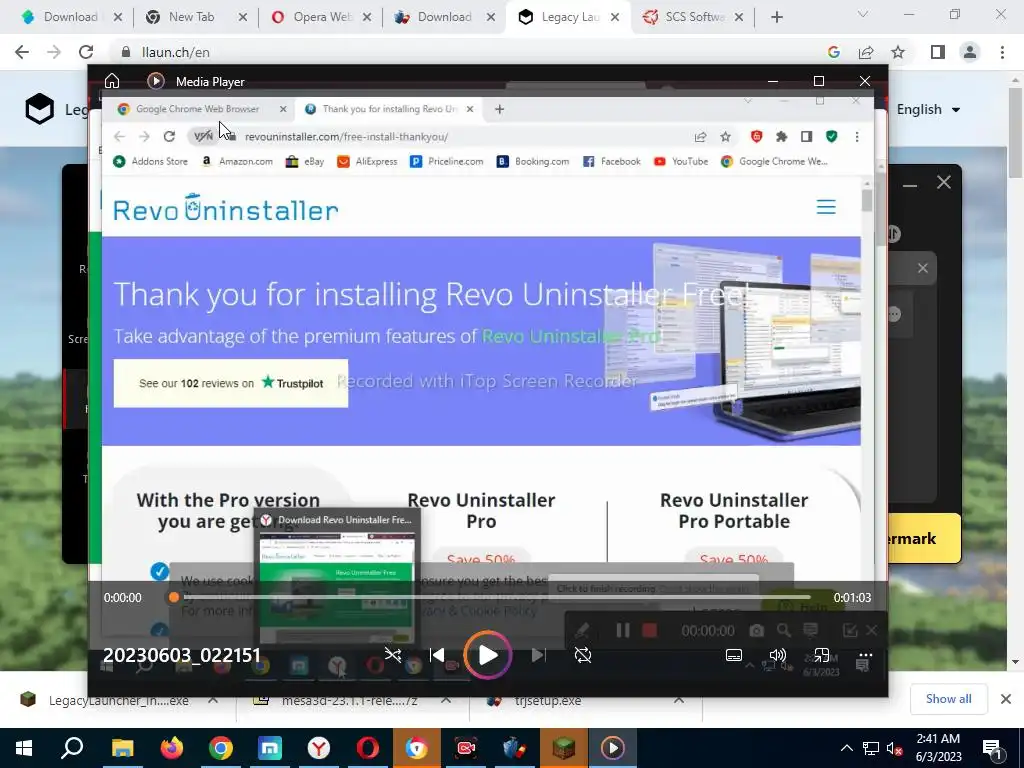Click the 20230603_022151 video title
The image size is (1024, 768).
click(x=182, y=655)
